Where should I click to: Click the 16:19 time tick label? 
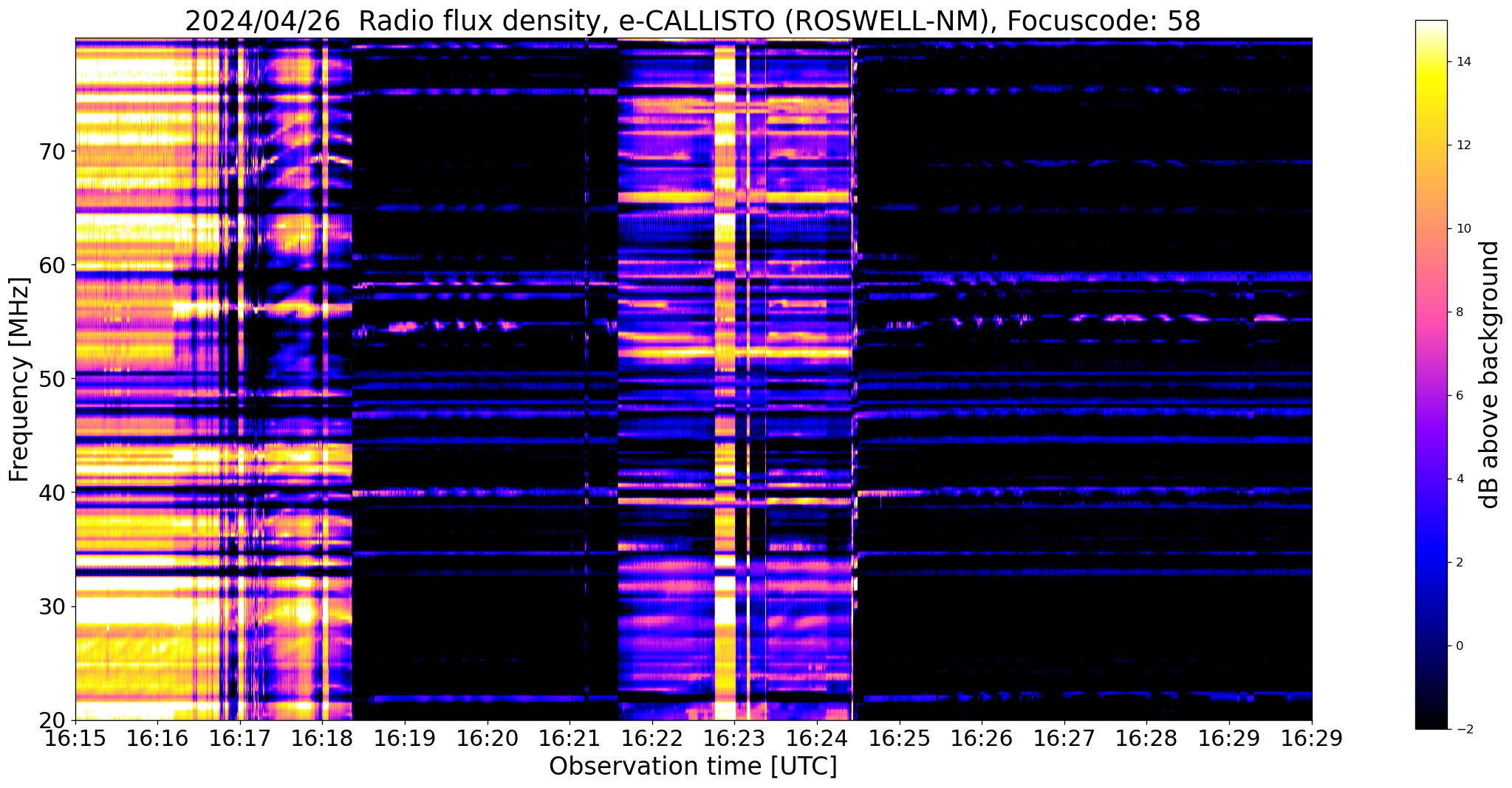(405, 738)
